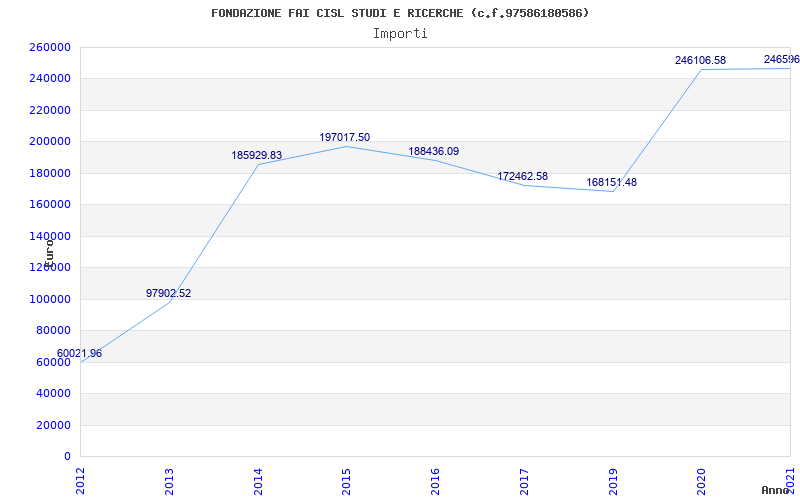Select data label 246106.58
Viewport: 800px width, 500px height.
tap(700, 60)
